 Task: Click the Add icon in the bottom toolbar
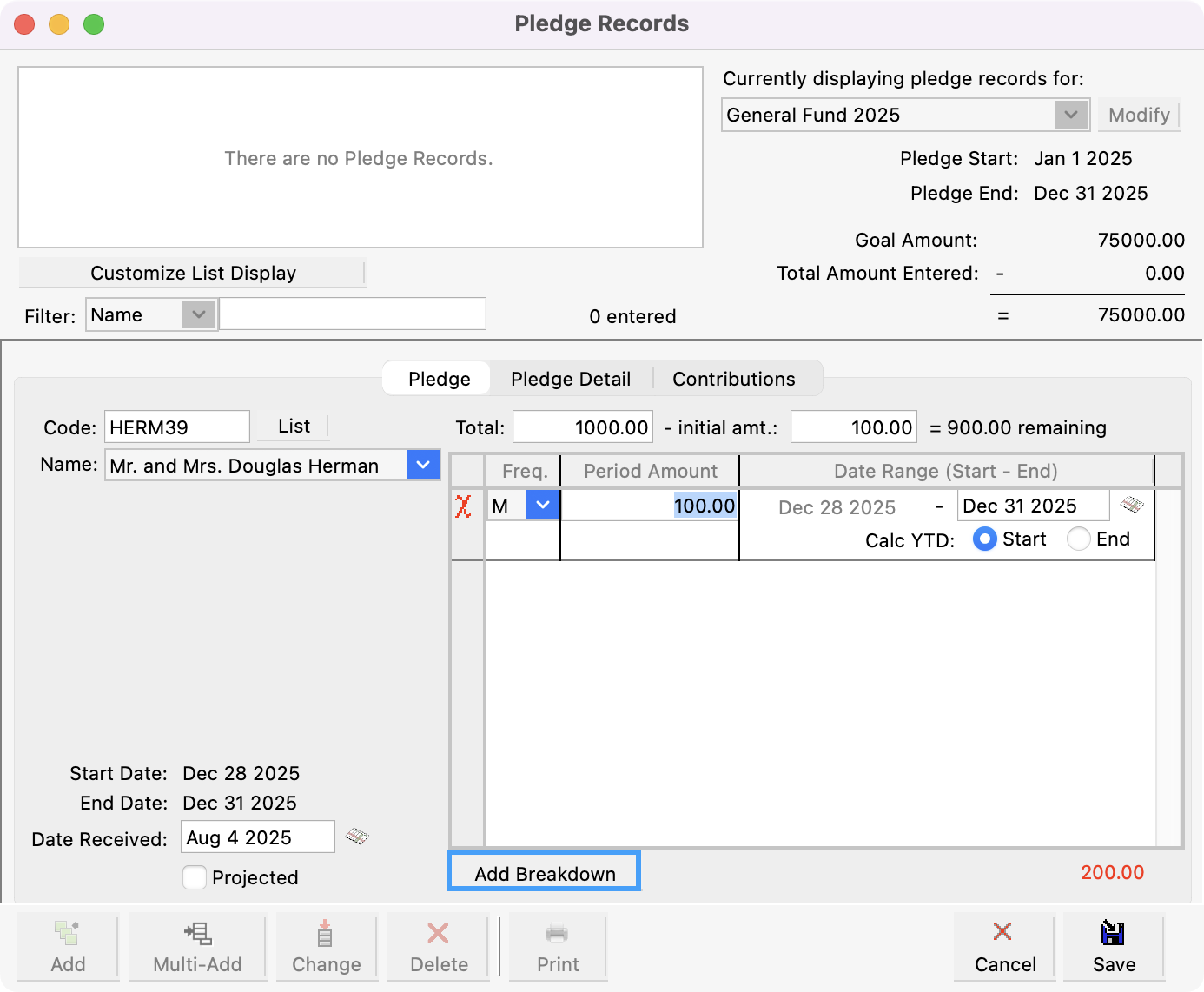[69, 947]
